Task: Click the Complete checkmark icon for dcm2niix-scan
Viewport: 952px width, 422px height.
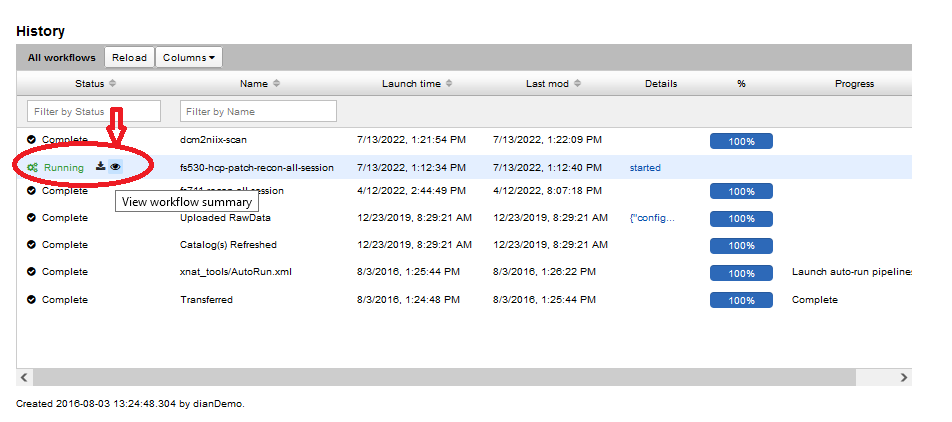Action: coord(32,140)
